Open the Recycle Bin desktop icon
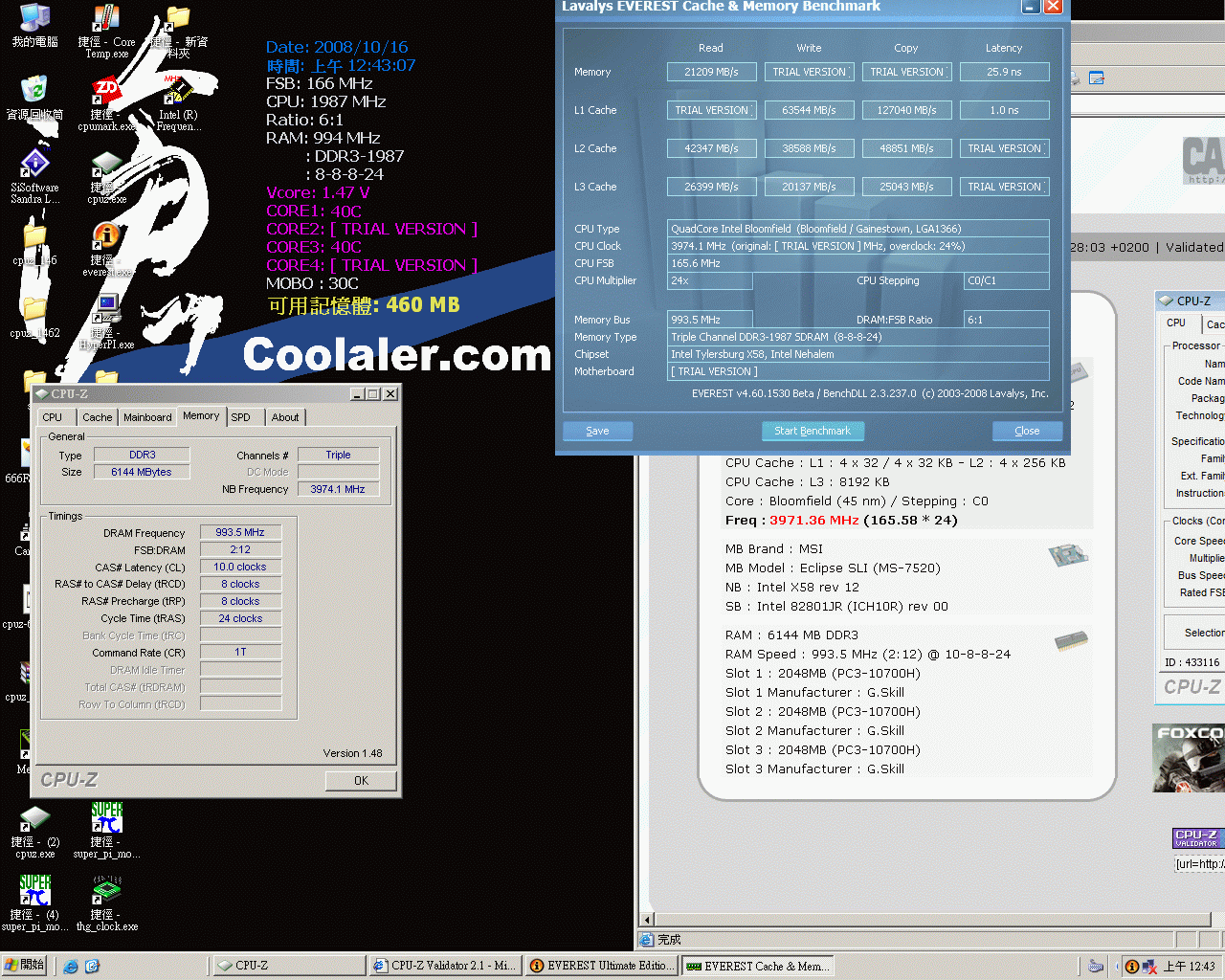1225x980 pixels. click(34, 98)
